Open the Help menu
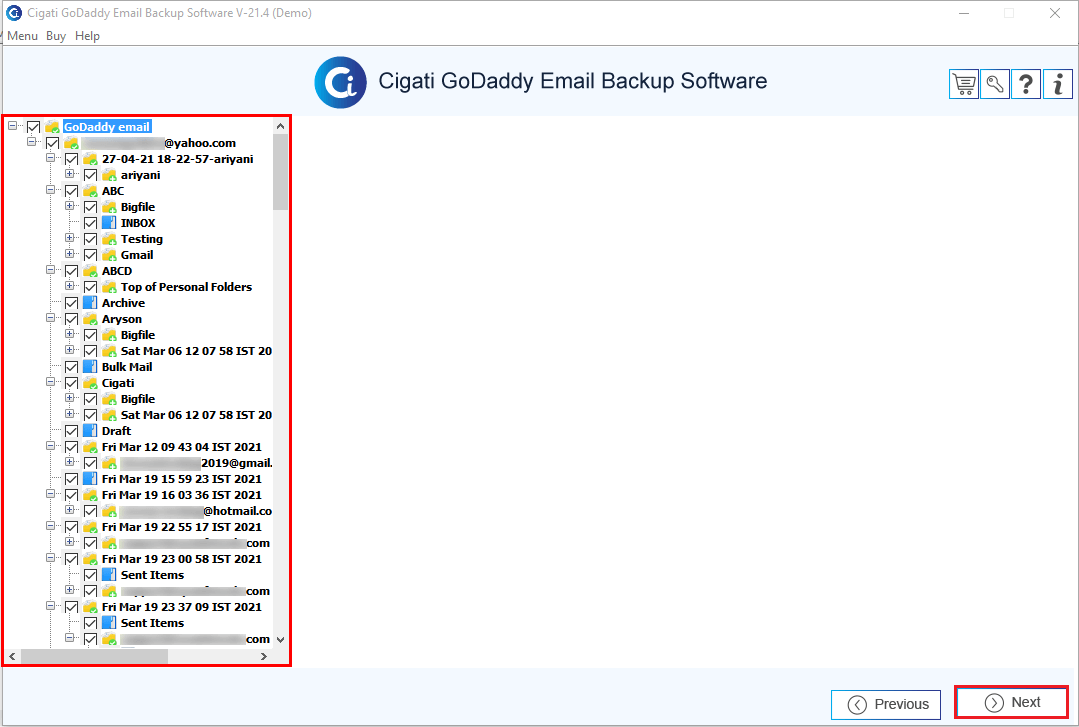1079x727 pixels. click(x=87, y=36)
